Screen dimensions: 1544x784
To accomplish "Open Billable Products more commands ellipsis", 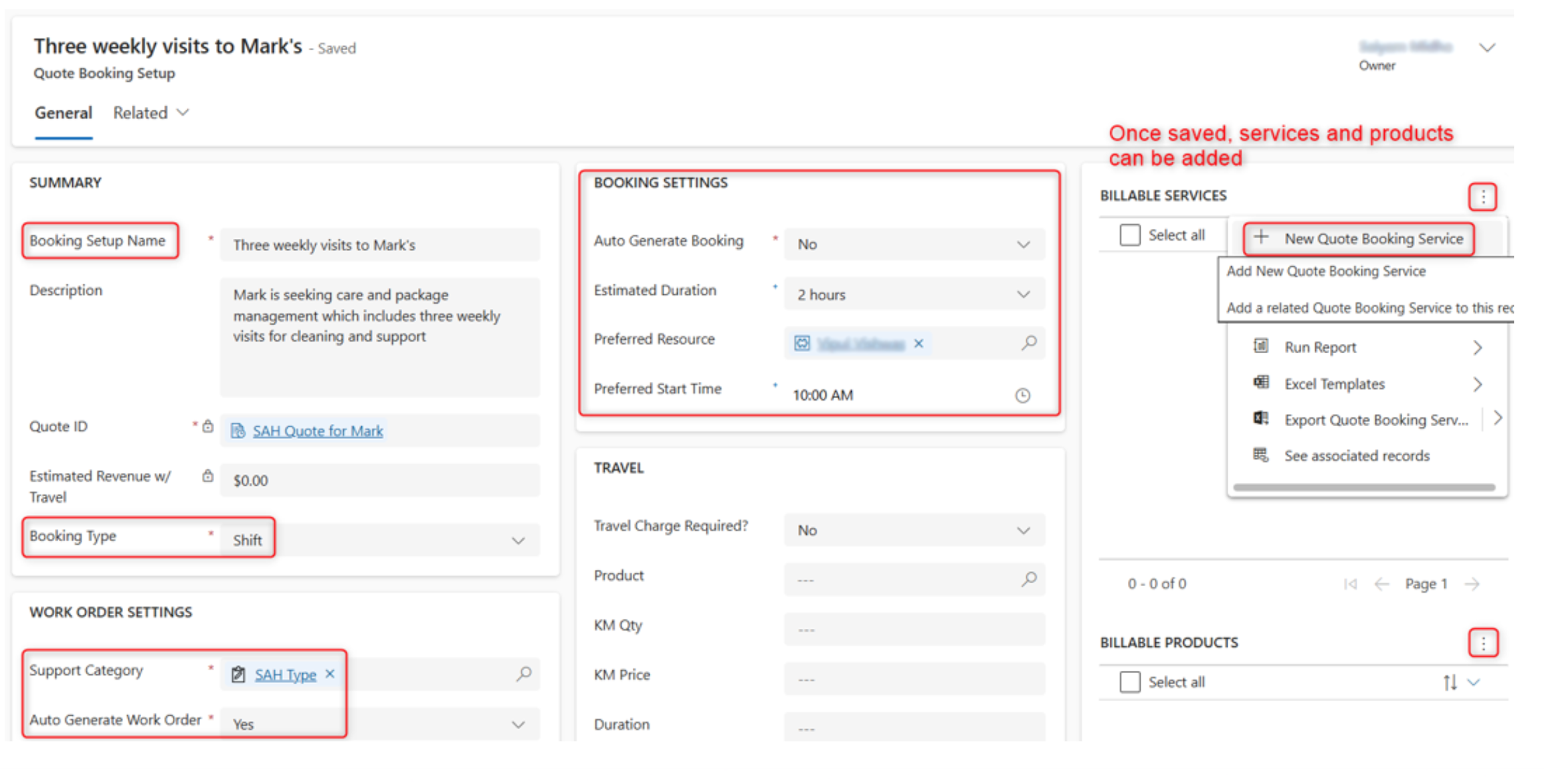I will [1482, 643].
